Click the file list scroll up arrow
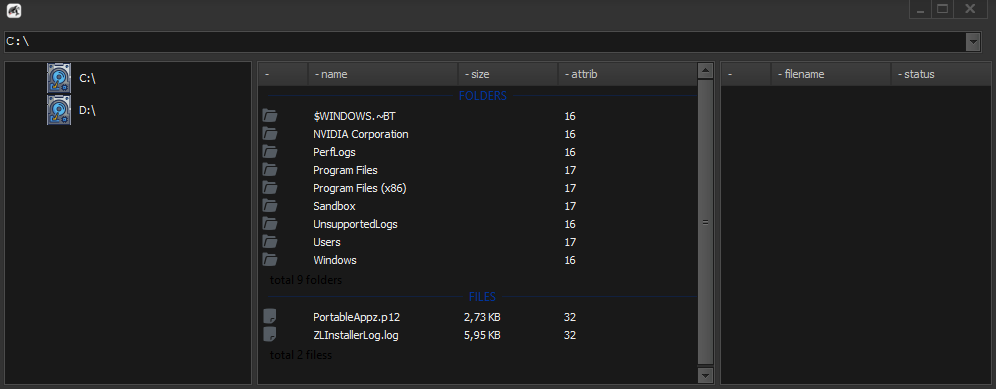 click(x=706, y=71)
